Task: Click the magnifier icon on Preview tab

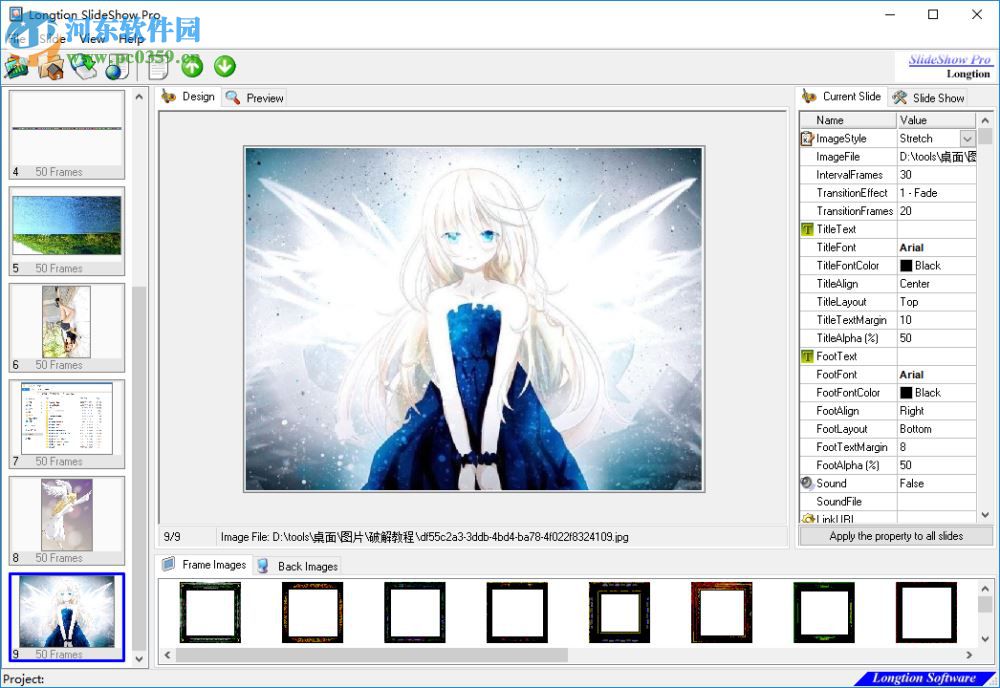Action: tap(231, 97)
